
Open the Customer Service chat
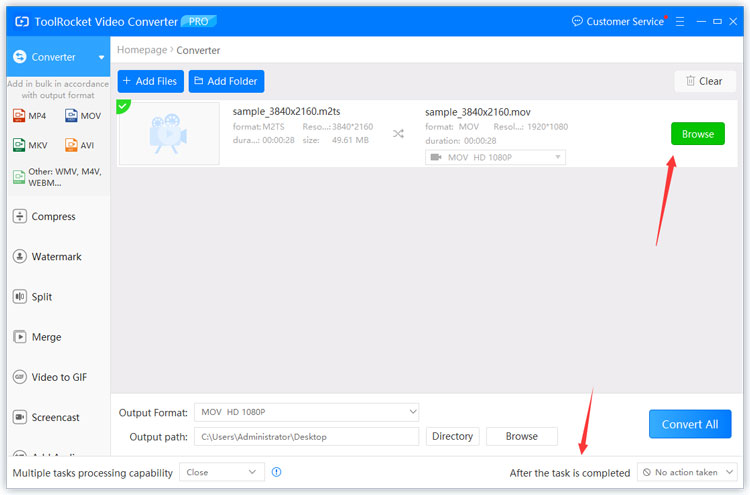pos(618,22)
